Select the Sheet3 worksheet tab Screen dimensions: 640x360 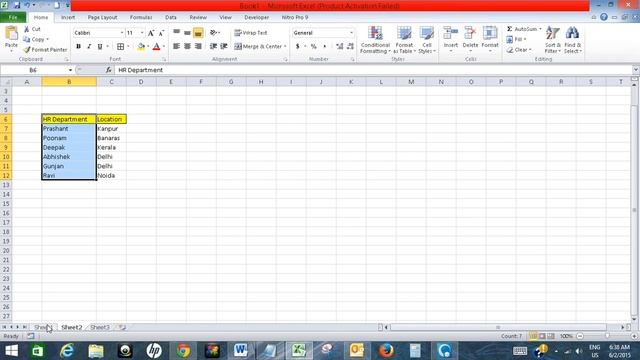point(100,327)
